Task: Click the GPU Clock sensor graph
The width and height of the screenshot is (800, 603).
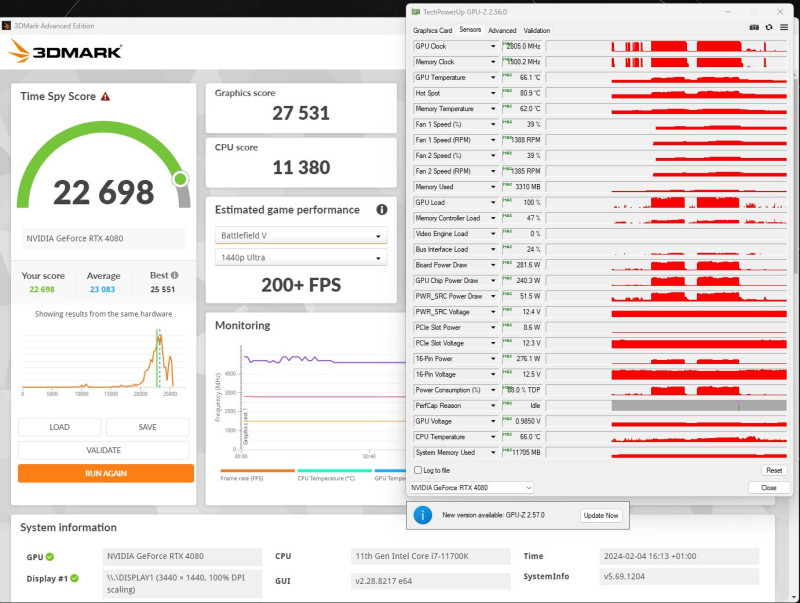Action: coord(667,46)
